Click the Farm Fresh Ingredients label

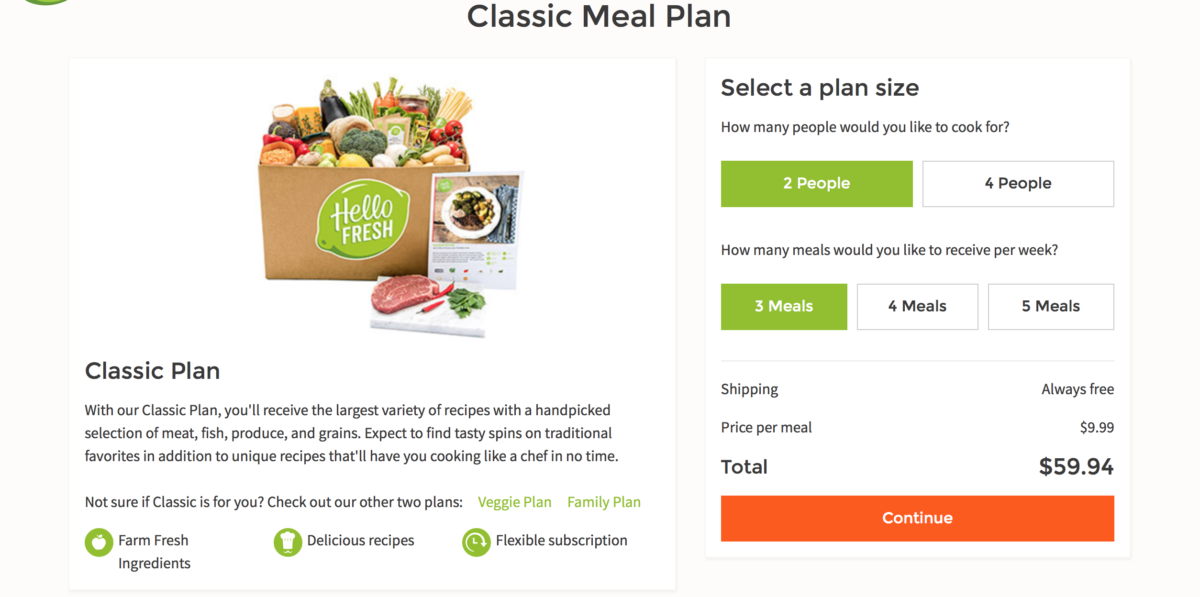(x=154, y=552)
